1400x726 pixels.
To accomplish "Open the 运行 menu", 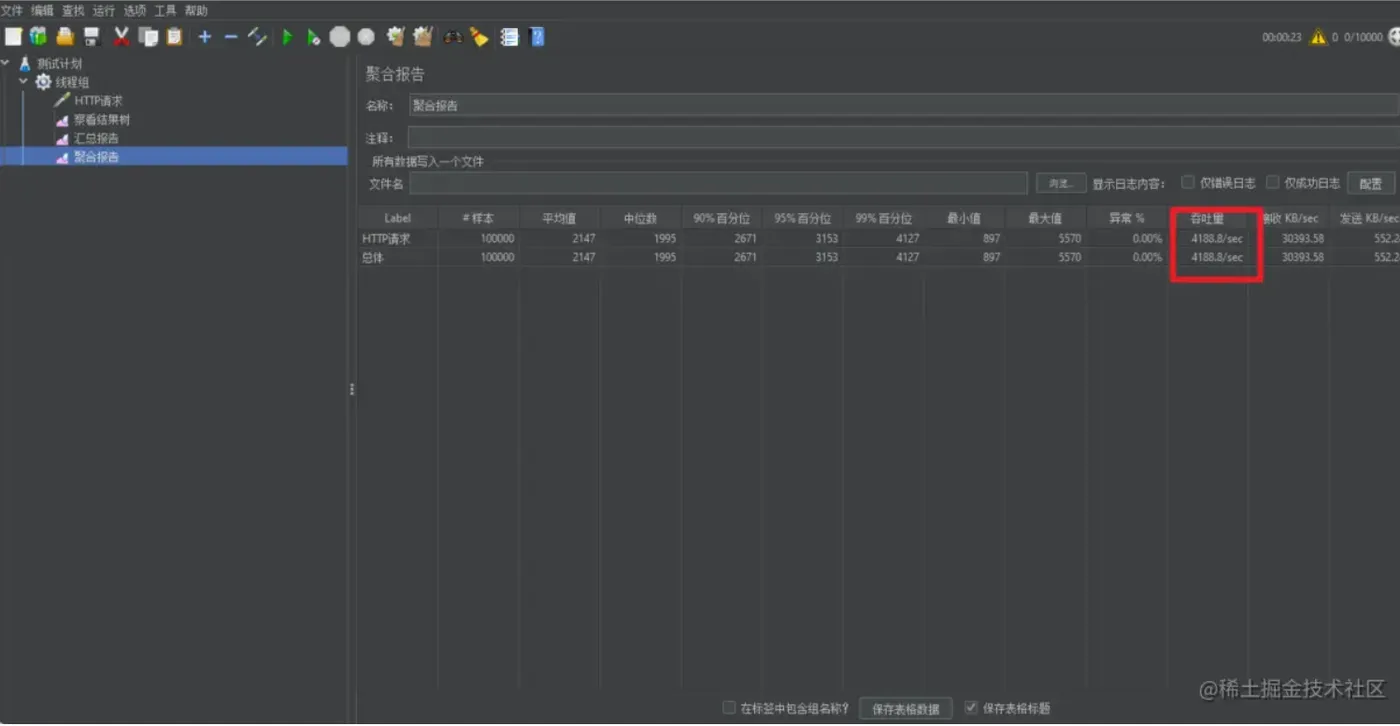I will 103,11.
